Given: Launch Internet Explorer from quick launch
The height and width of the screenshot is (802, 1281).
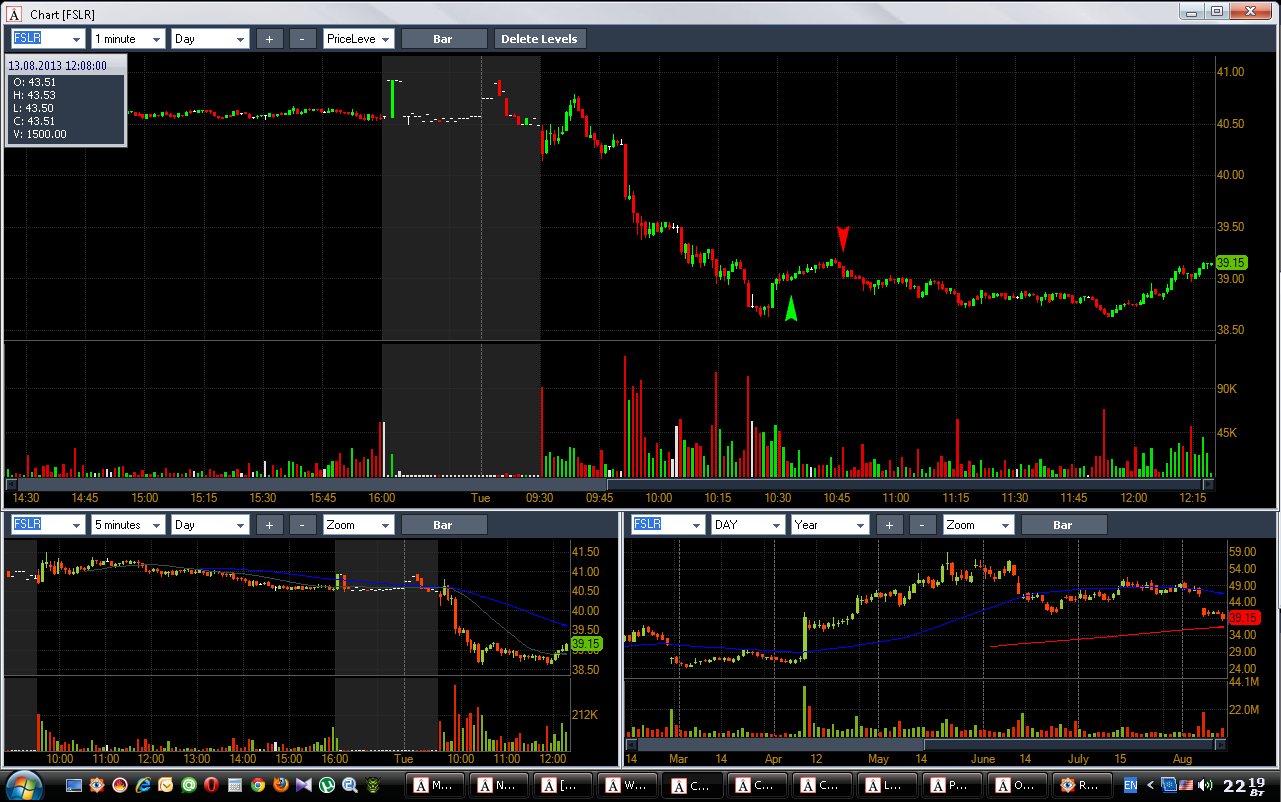Looking at the screenshot, I should tap(143, 785).
